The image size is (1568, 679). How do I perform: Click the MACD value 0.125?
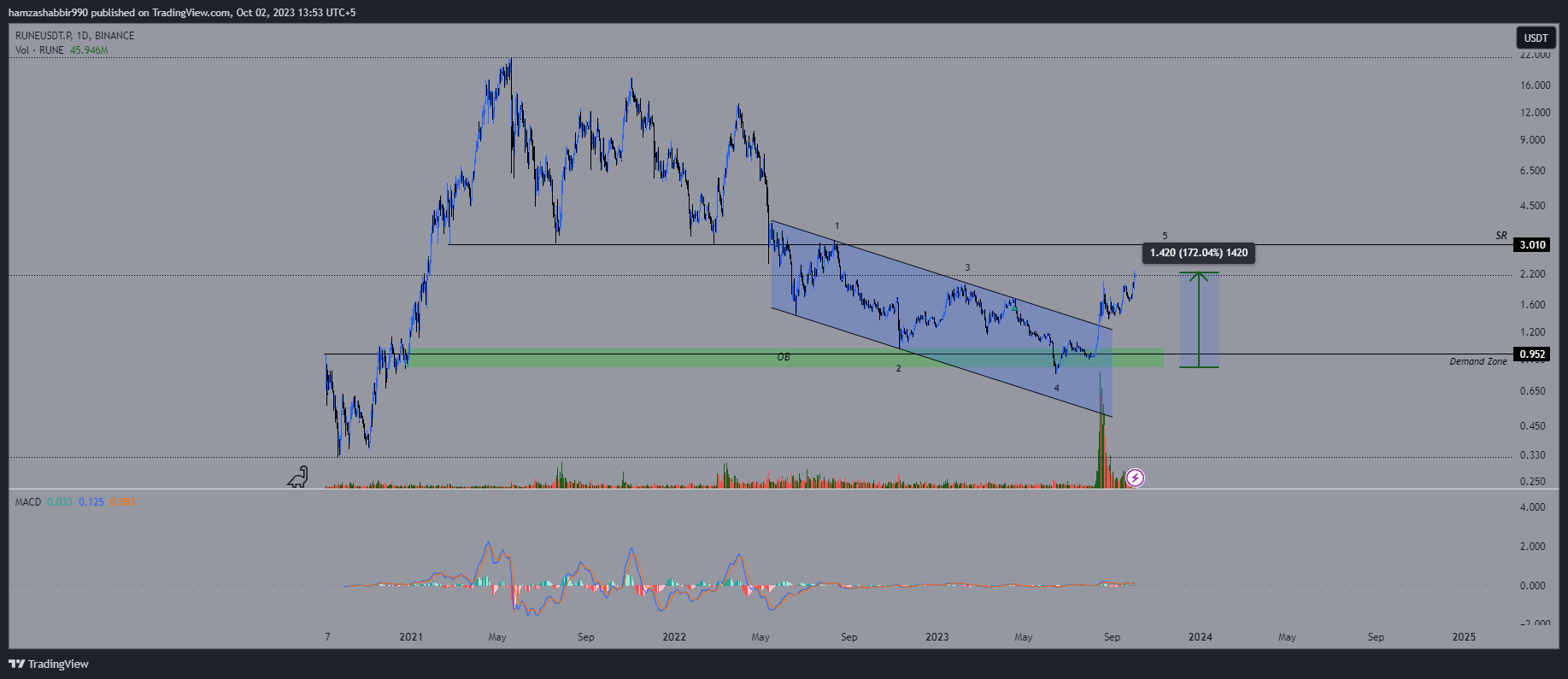tap(91, 502)
